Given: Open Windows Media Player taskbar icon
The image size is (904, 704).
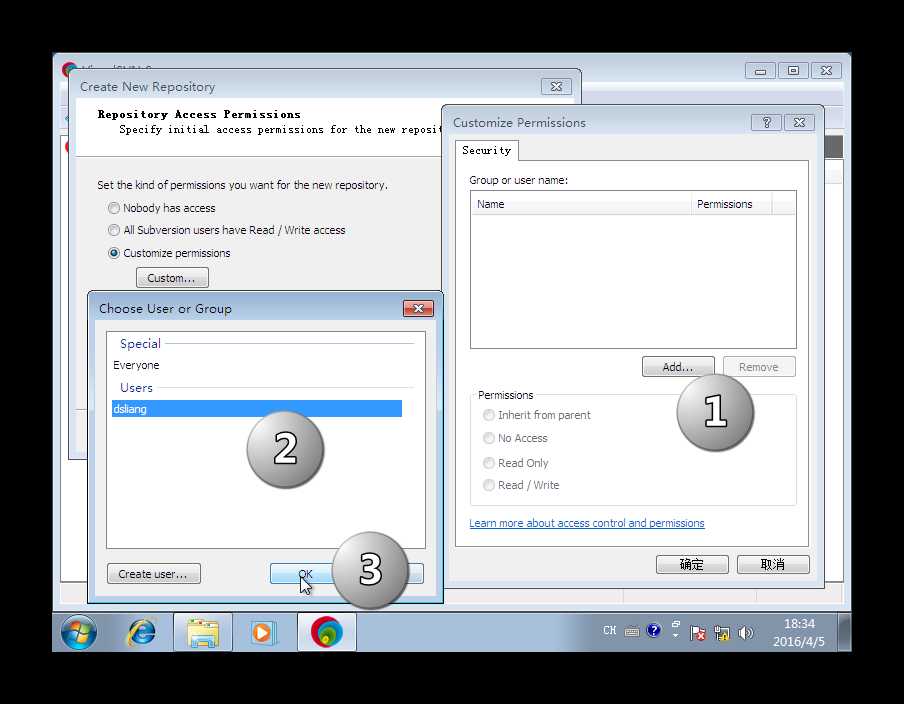Looking at the screenshot, I should coord(263,633).
